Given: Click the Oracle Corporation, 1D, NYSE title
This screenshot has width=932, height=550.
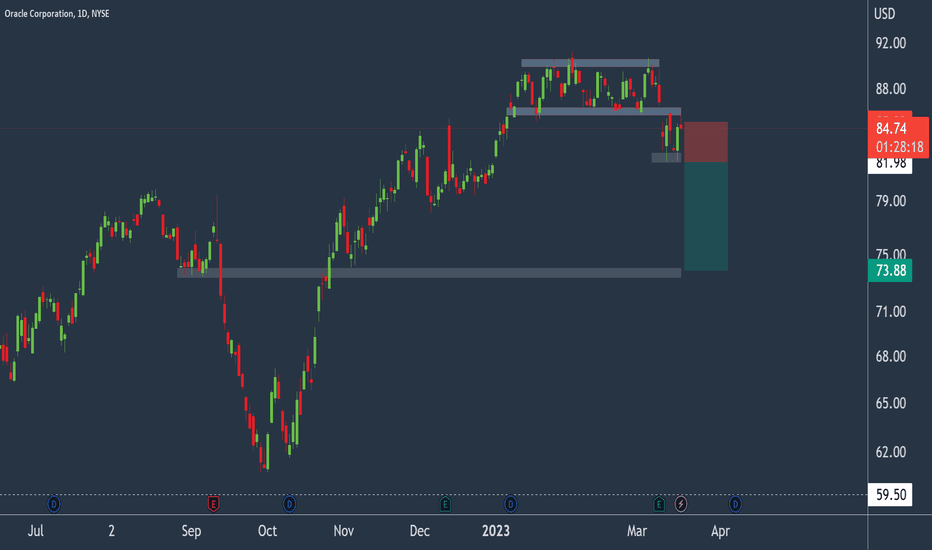Looking at the screenshot, I should (x=57, y=13).
